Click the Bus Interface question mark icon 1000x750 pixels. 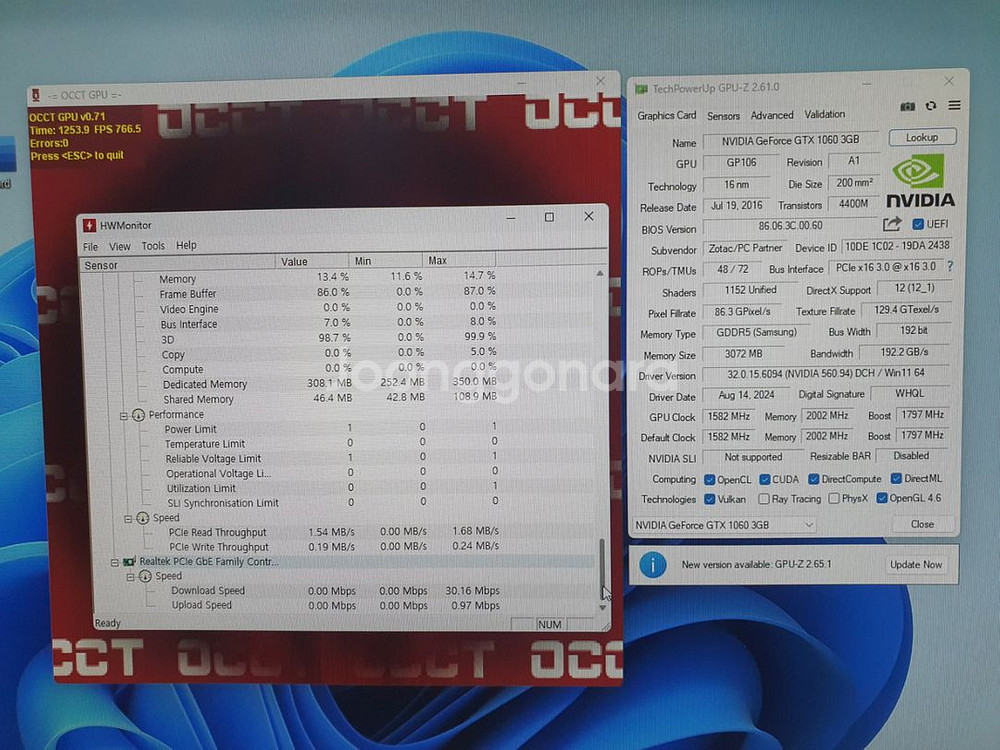(x=950, y=266)
